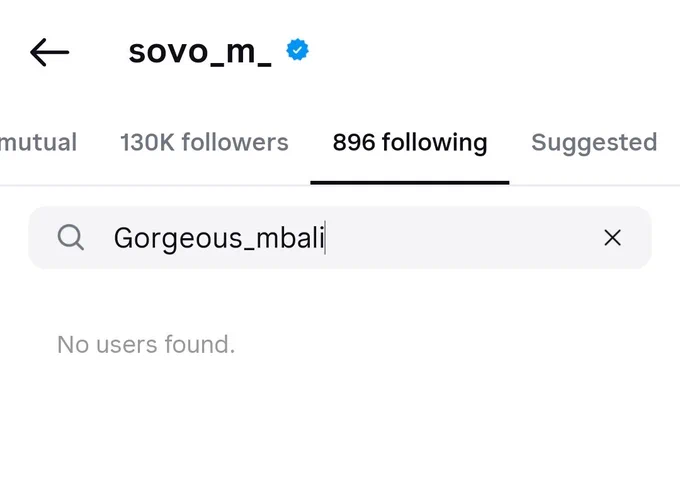Select the 896 following tab
Screen dimensions: 680x482
[x=410, y=143]
